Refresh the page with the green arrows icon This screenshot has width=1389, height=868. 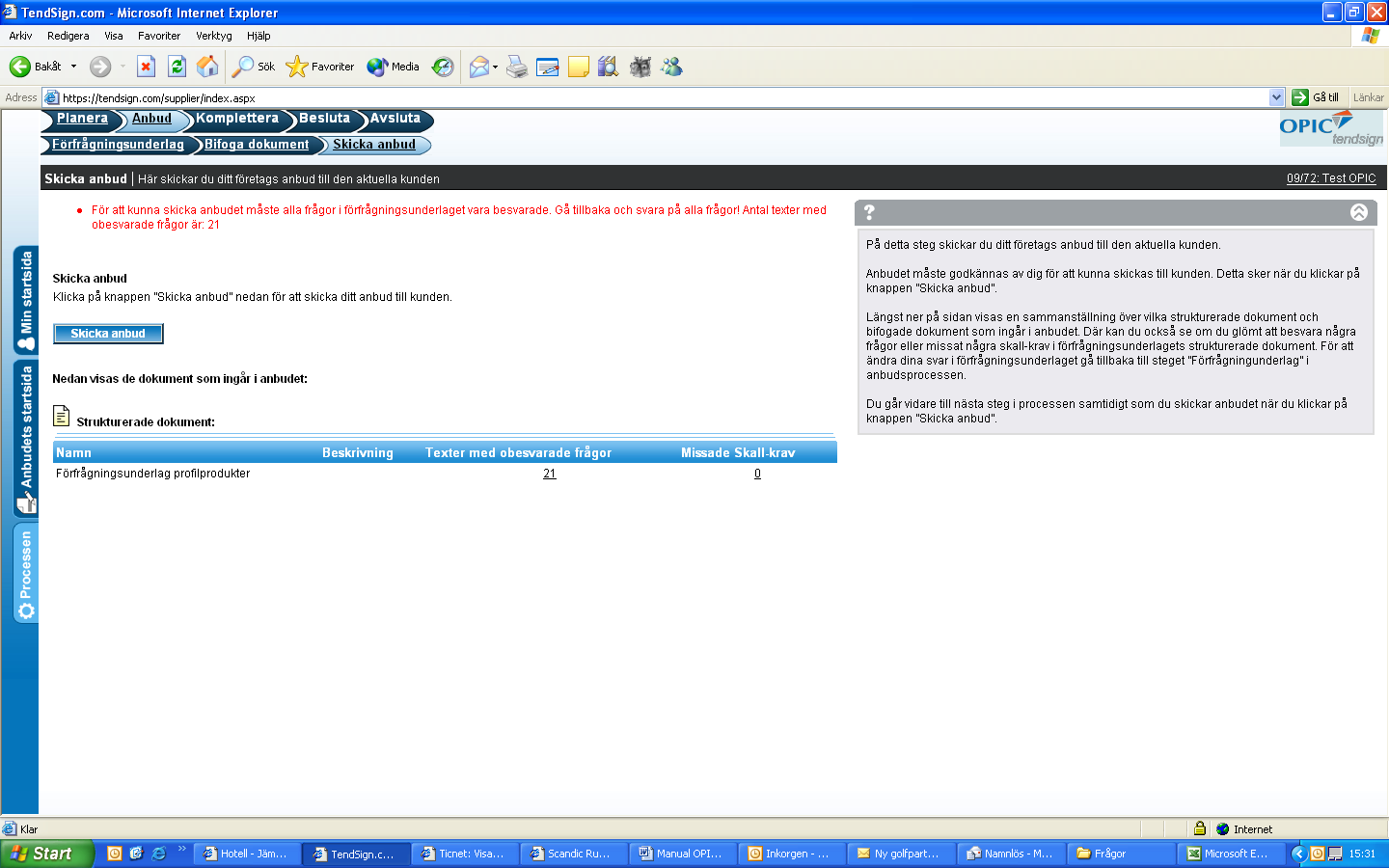point(177,67)
